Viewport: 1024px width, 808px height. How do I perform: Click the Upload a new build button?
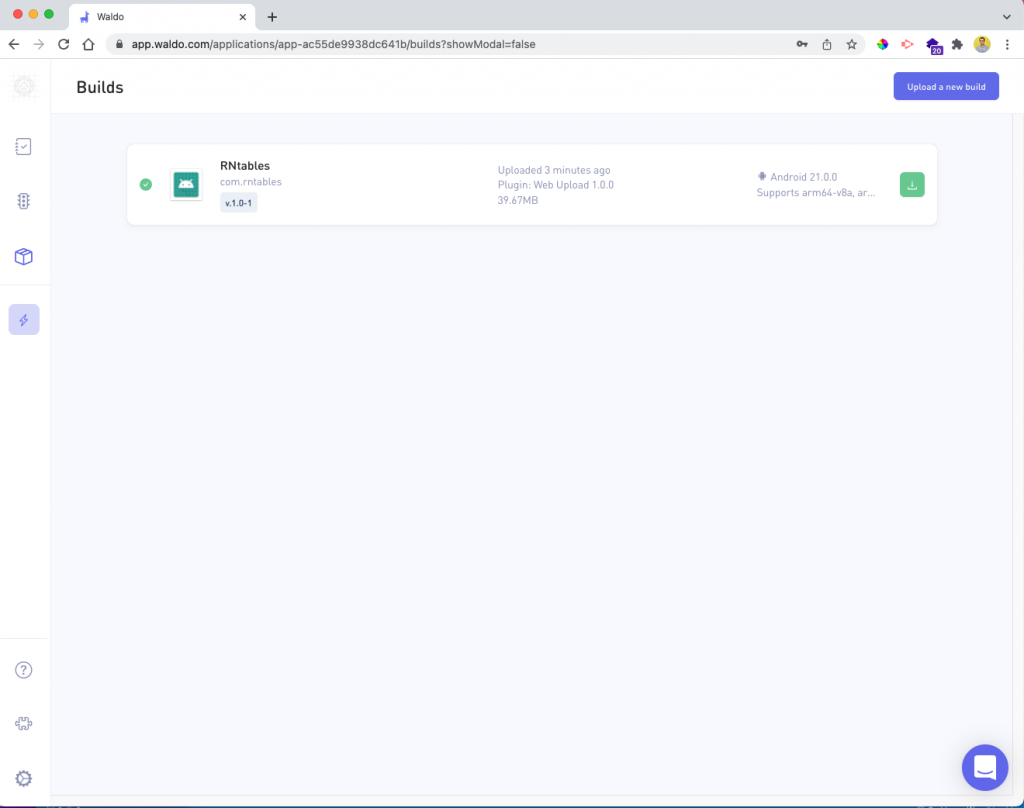(x=945, y=86)
